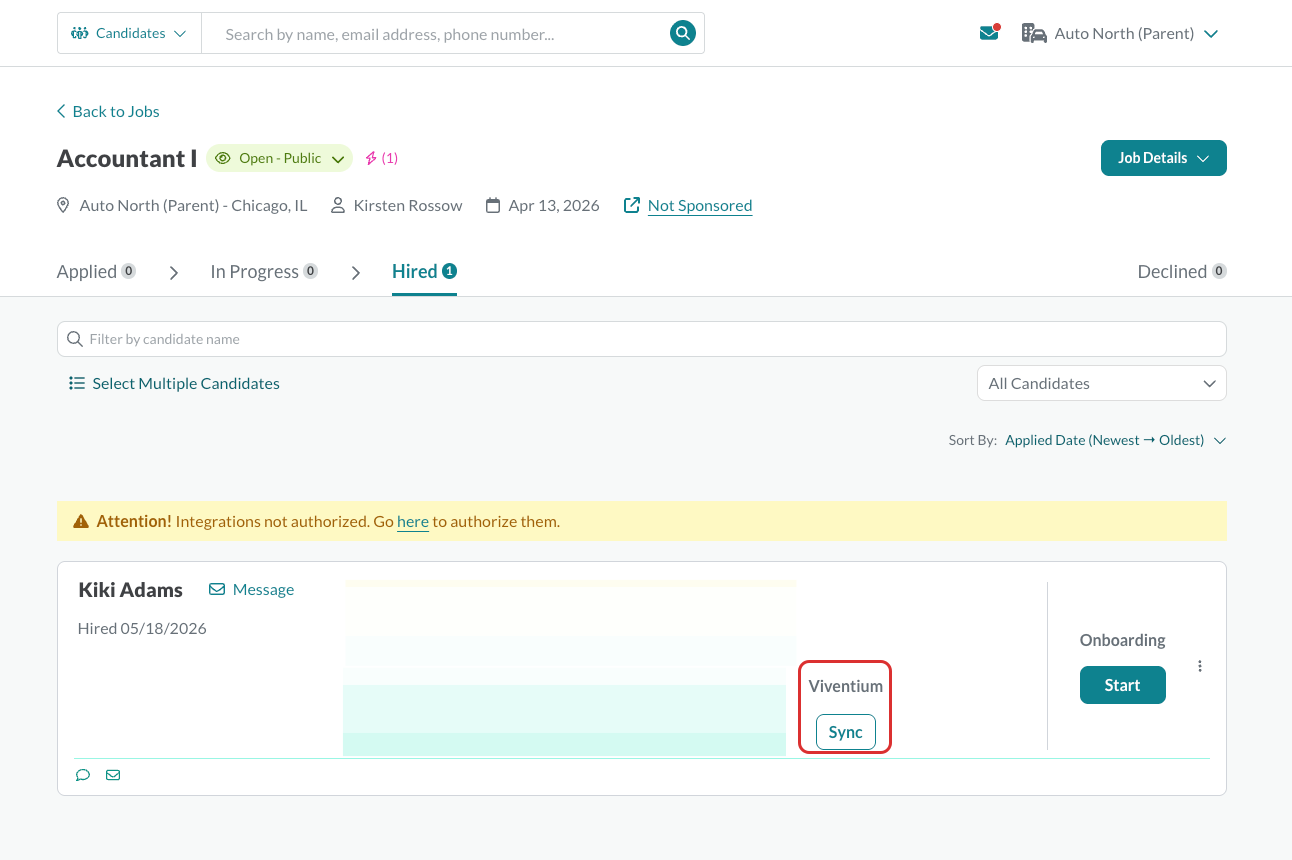1292x860 pixels.
Task: Open the three-dot menu for Kiki Adams
Action: coord(1200,666)
